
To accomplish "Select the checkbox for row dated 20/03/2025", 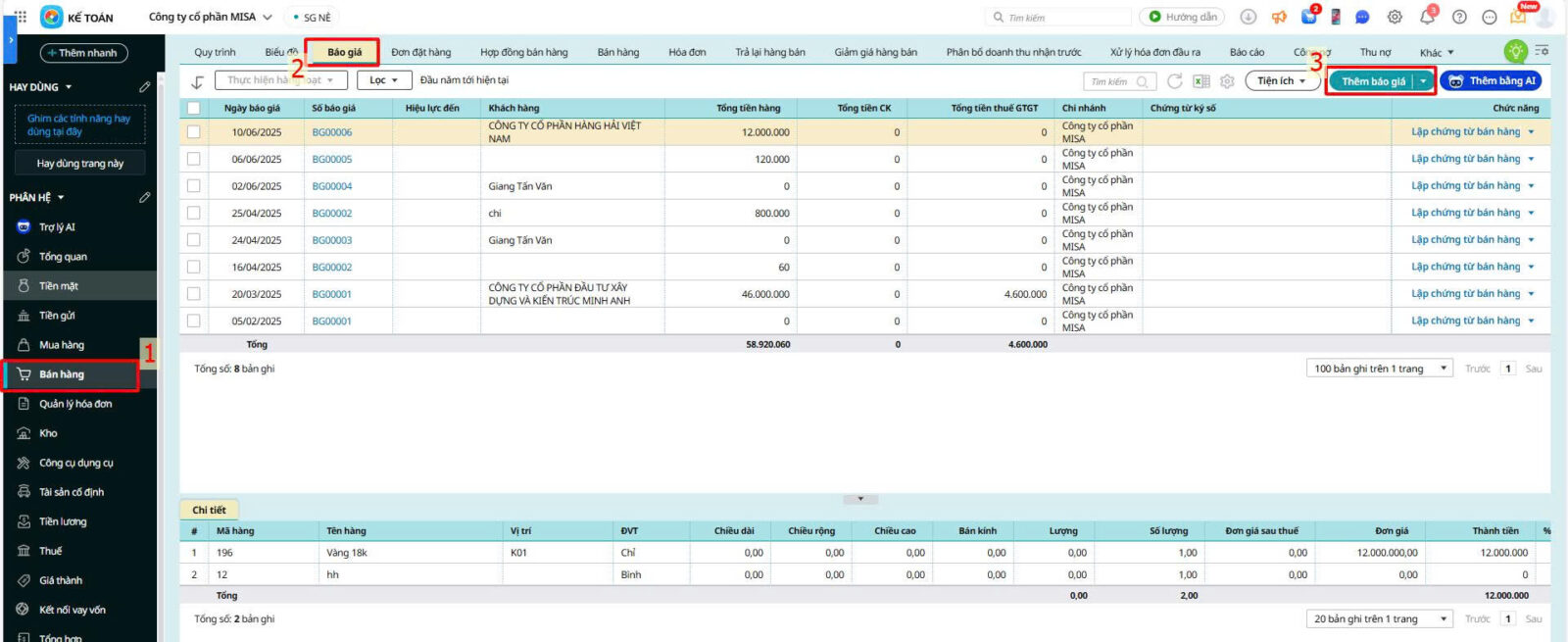I will (x=193, y=294).
